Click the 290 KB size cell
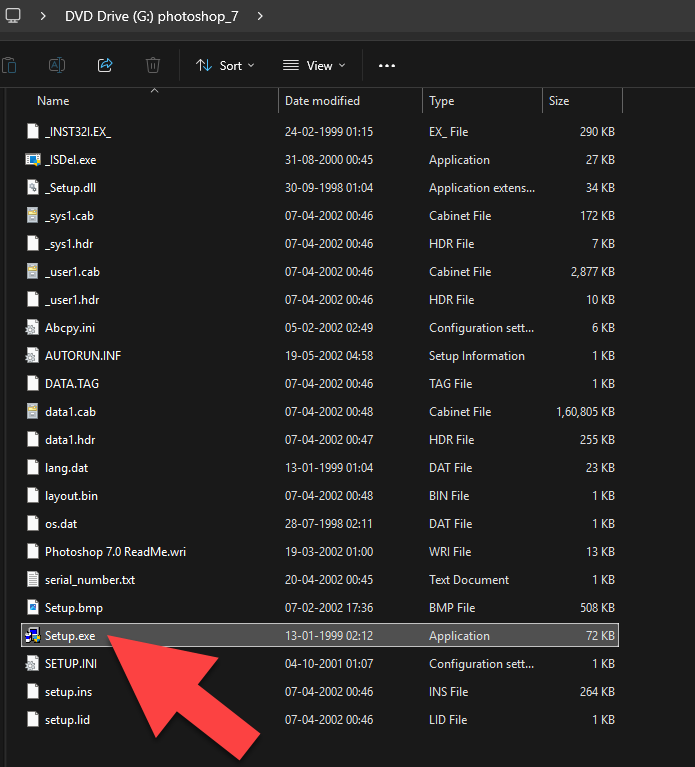The width and height of the screenshot is (695, 767). (597, 132)
